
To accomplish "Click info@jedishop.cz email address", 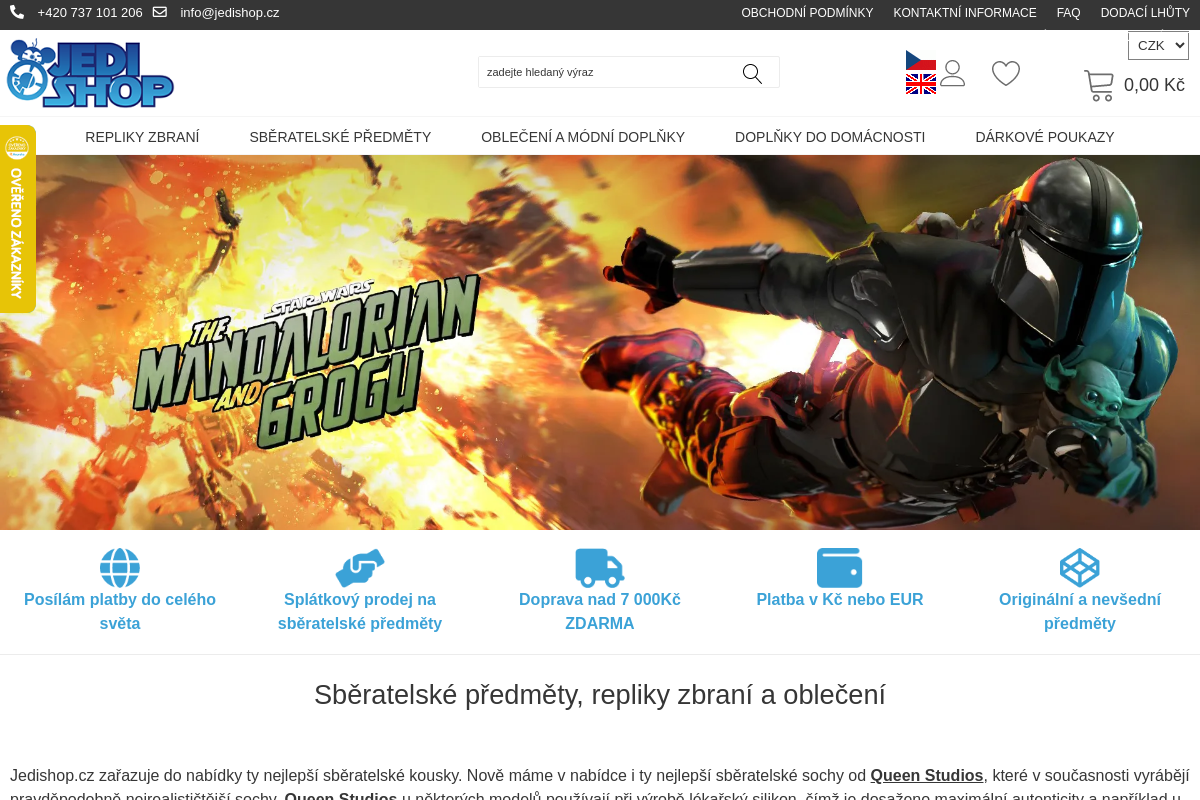I will coord(230,13).
